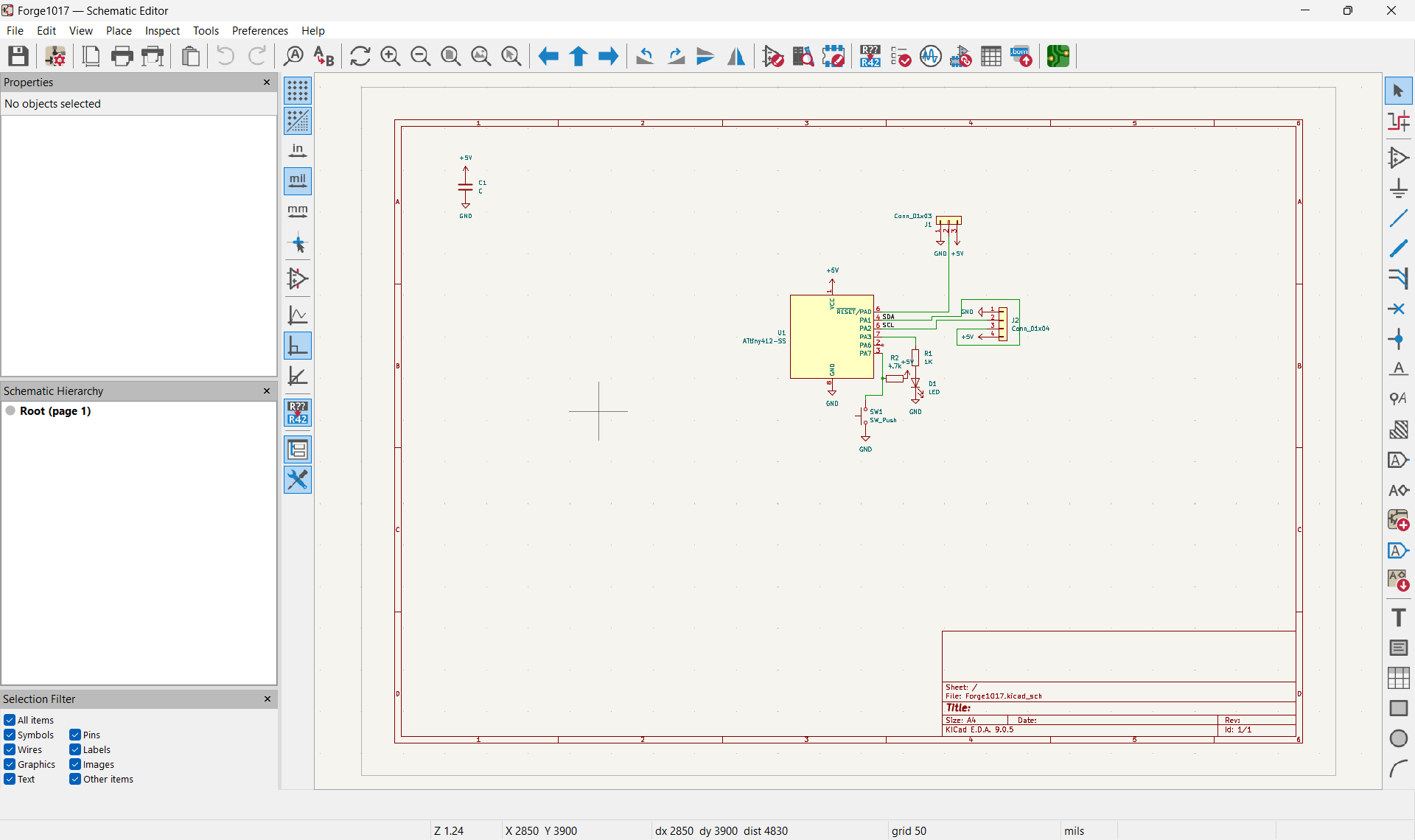Screen dimensions: 1415x840
Task: Open the Electrical Rules Checker
Action: 901,56
